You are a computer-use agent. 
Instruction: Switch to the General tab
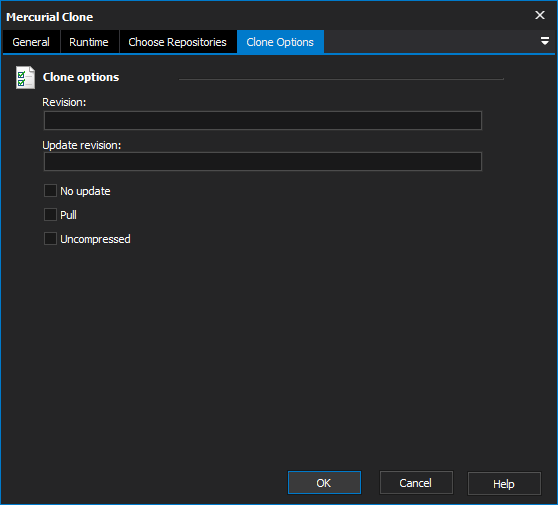[31, 42]
